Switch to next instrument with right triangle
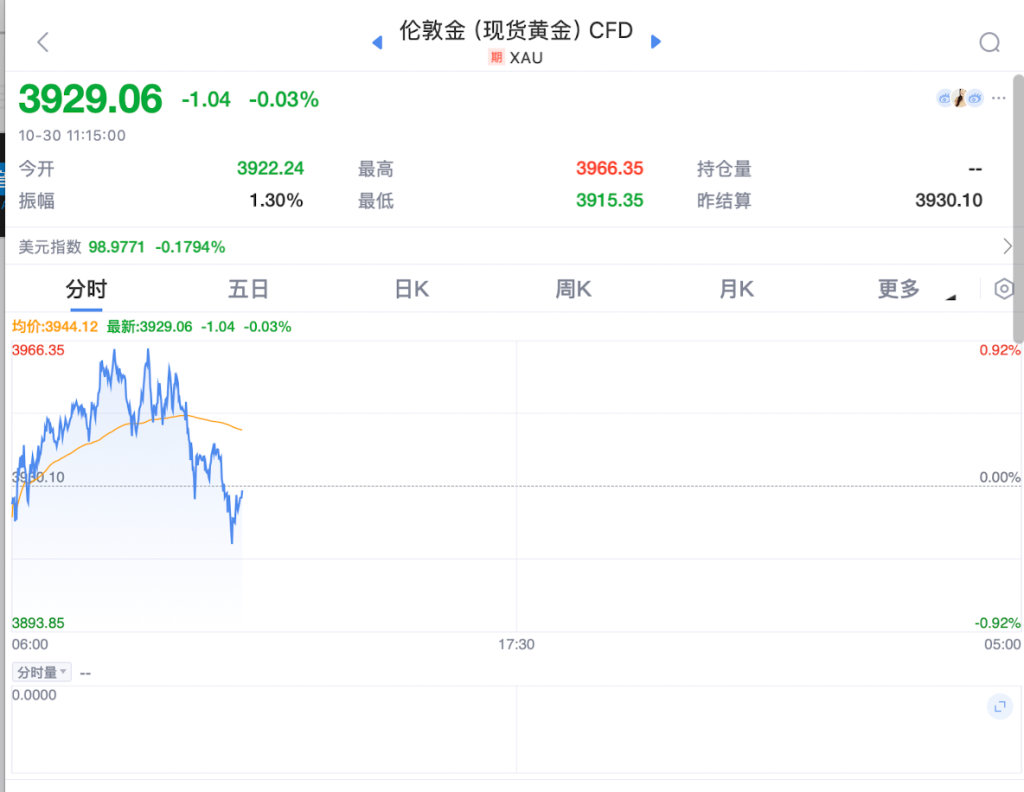 pyautogui.click(x=656, y=42)
